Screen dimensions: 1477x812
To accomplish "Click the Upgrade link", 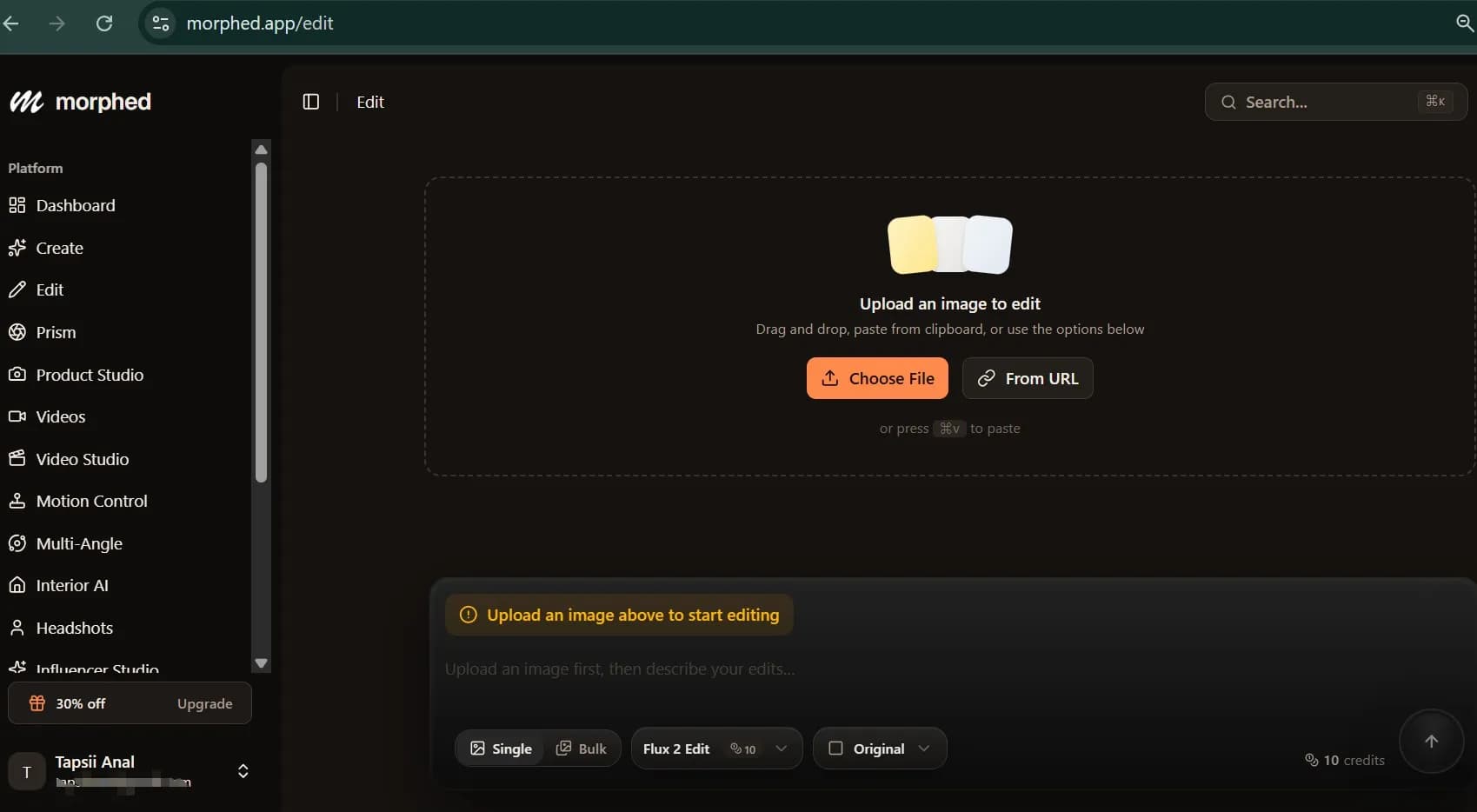I will [205, 703].
